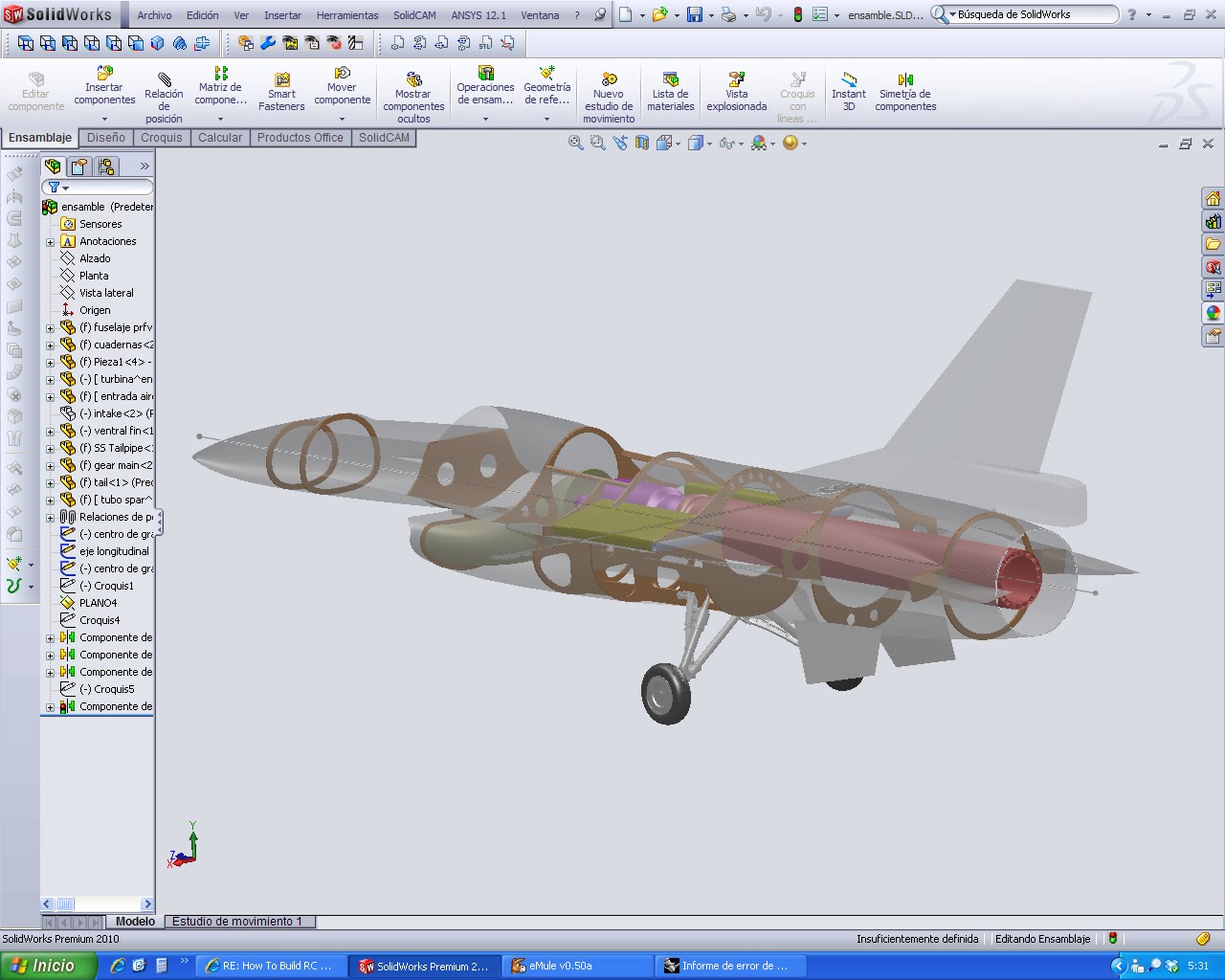Screen dimensions: 1225x980
Task: Expand the Anotaciones tree node
Action: [51, 241]
